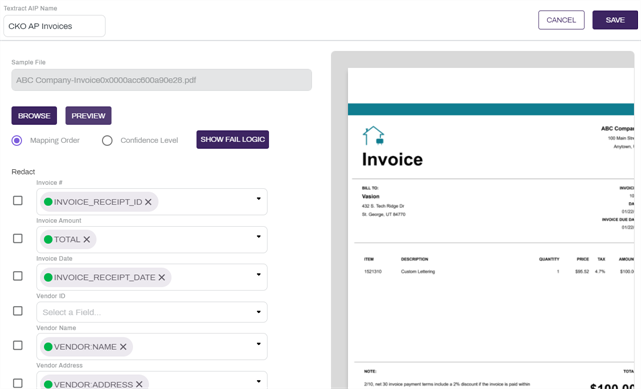Click the Redact column label
The width and height of the screenshot is (641, 389).
pos(23,172)
